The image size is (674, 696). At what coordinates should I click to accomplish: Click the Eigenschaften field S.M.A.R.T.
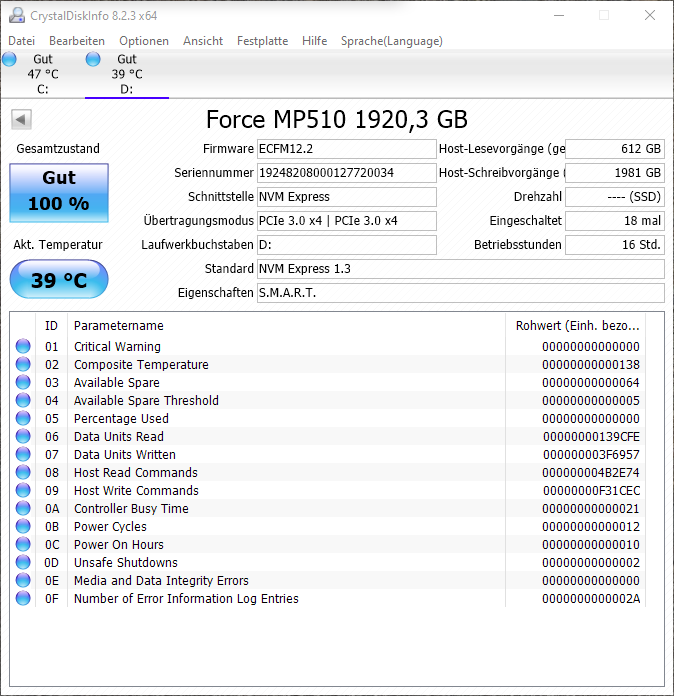click(x=461, y=293)
